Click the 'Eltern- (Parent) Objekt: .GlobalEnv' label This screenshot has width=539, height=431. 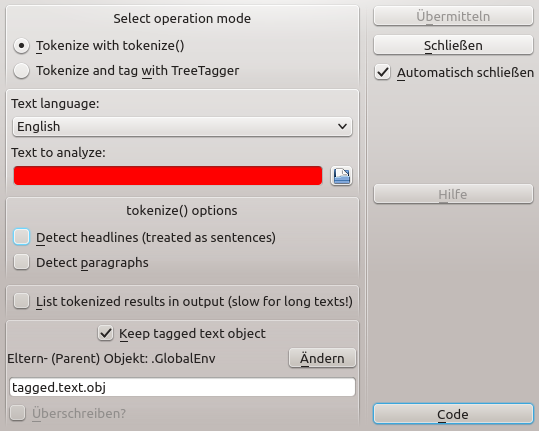111,358
